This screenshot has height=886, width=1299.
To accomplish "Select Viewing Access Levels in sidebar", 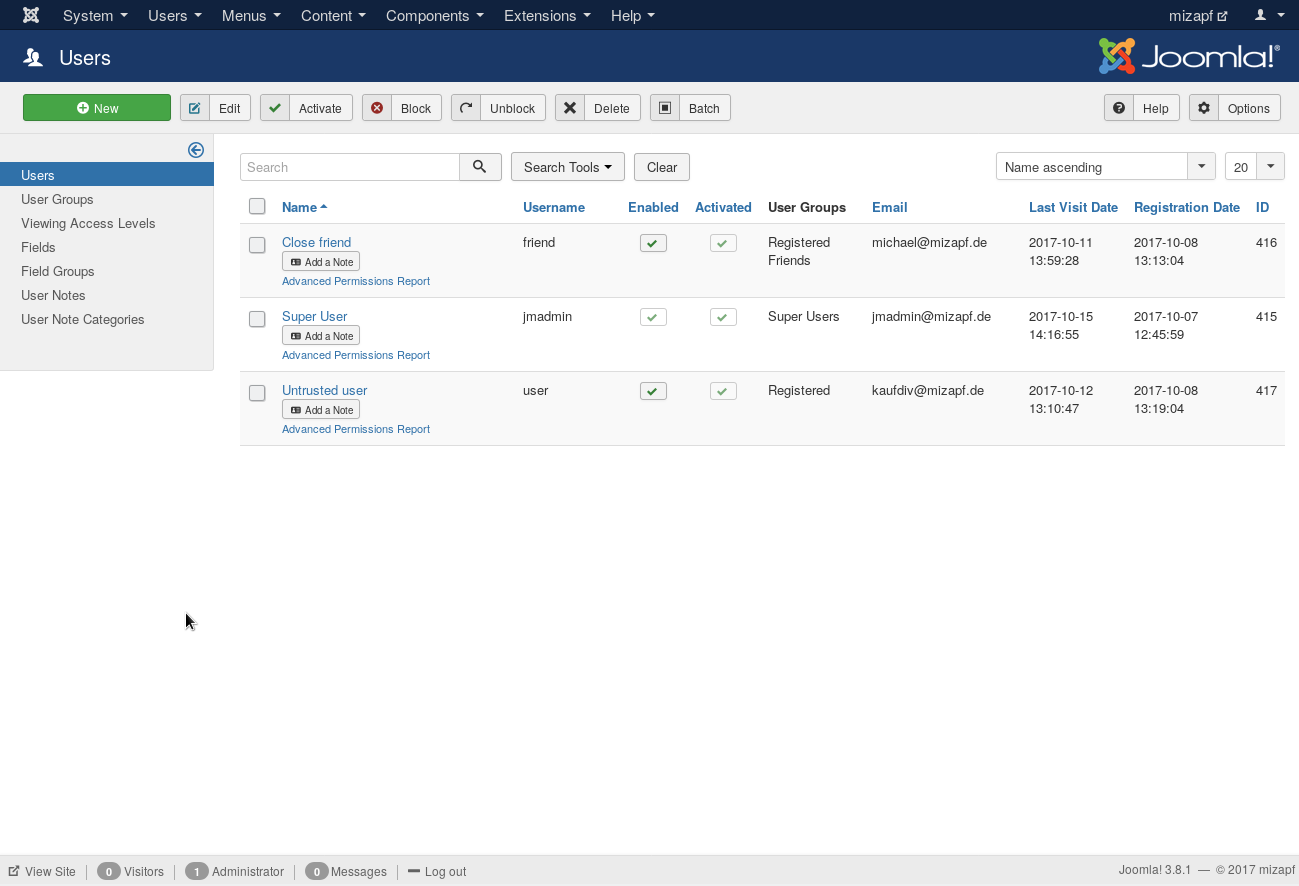I will point(88,223).
